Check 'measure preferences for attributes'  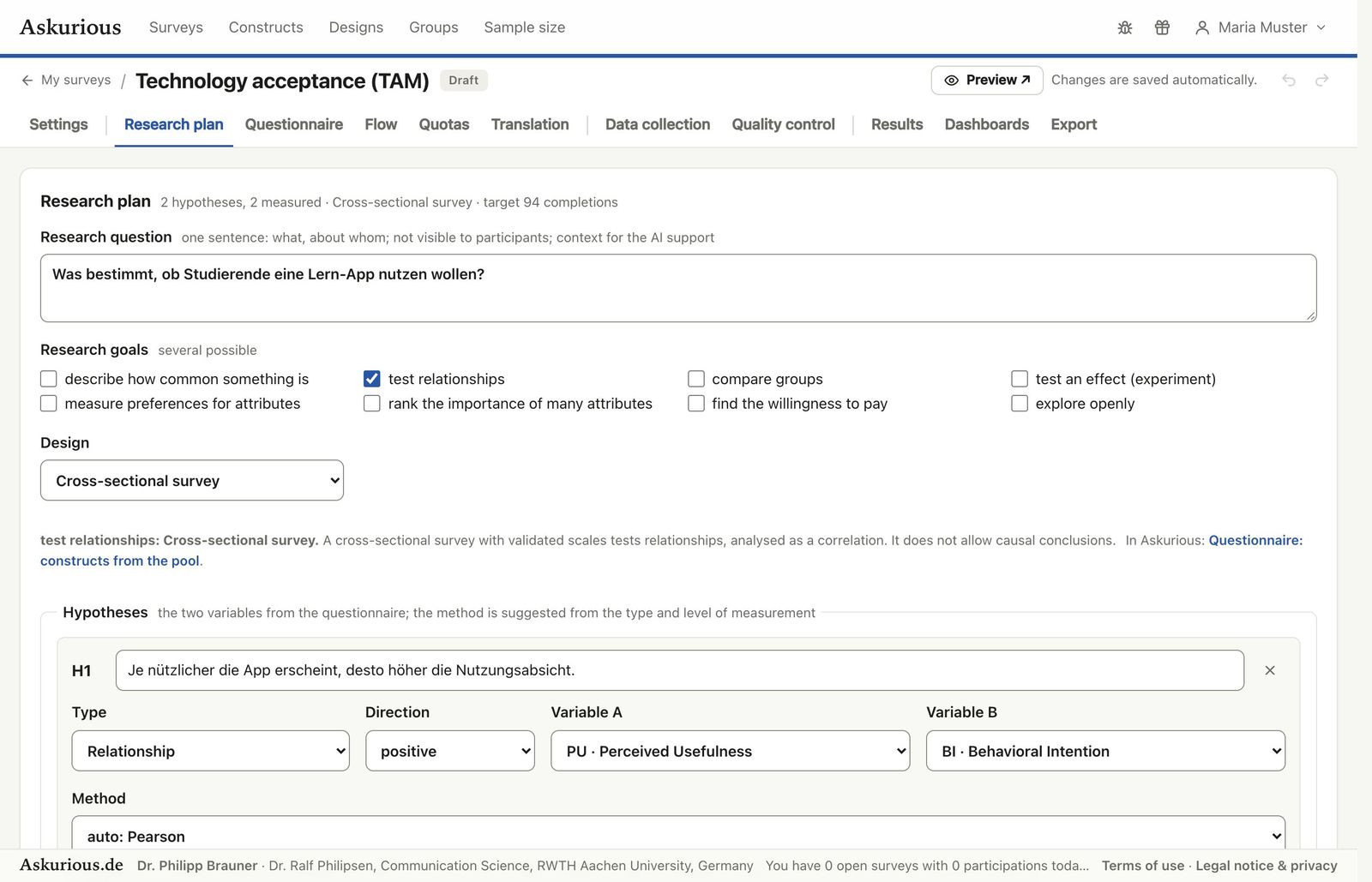(49, 404)
